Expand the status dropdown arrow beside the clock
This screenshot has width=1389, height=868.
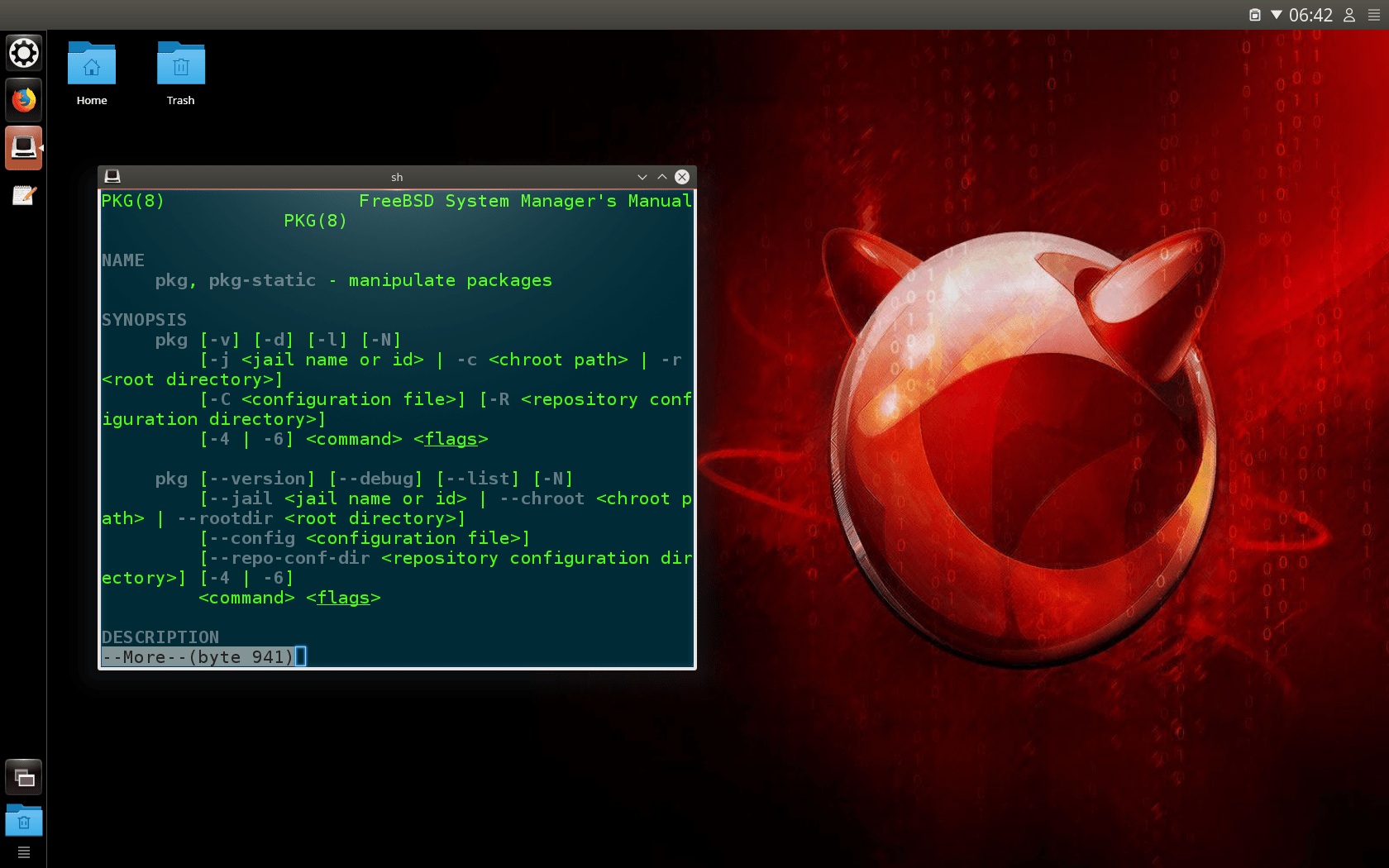[1277, 15]
